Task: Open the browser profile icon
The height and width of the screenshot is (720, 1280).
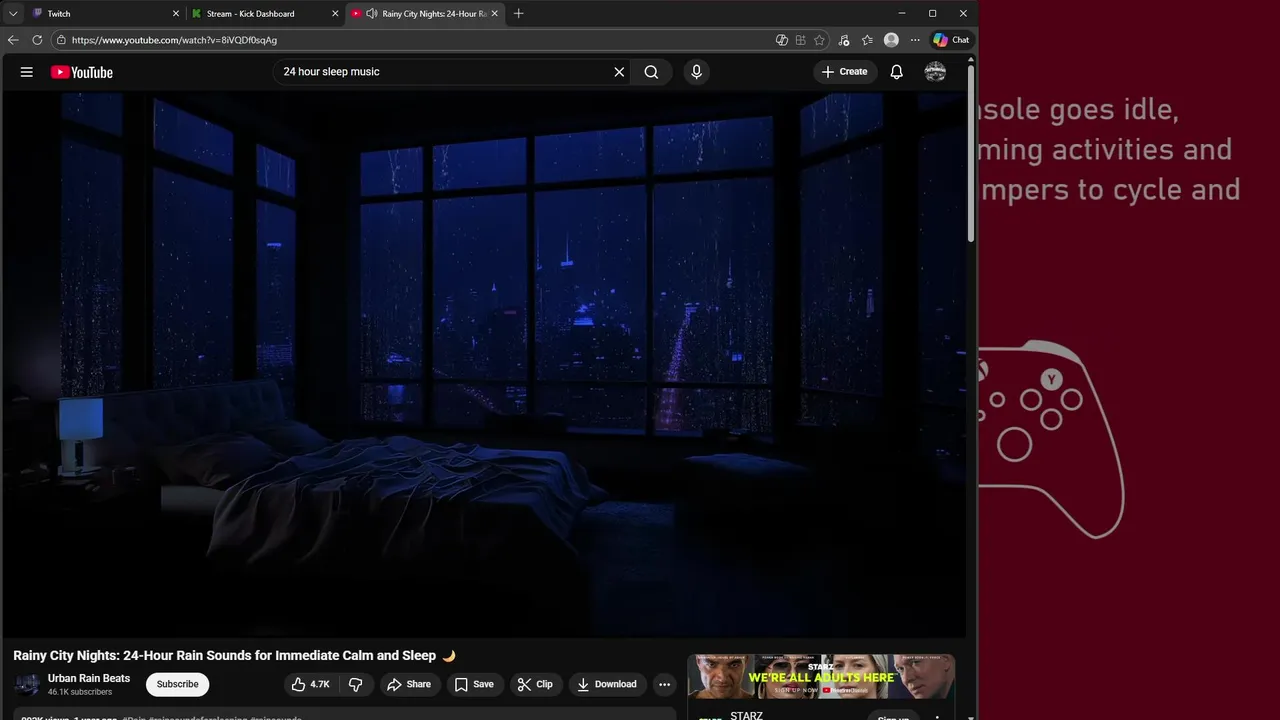Action: (891, 40)
